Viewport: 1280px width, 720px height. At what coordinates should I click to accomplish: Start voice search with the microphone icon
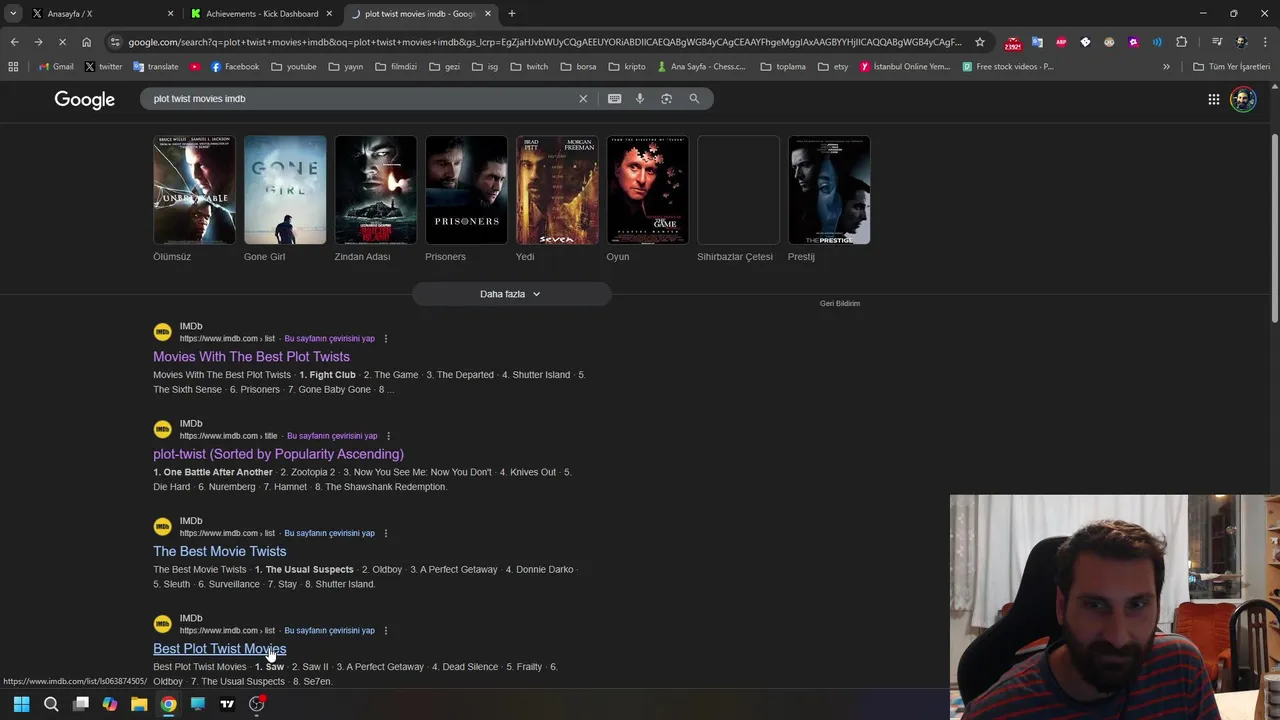(x=640, y=99)
